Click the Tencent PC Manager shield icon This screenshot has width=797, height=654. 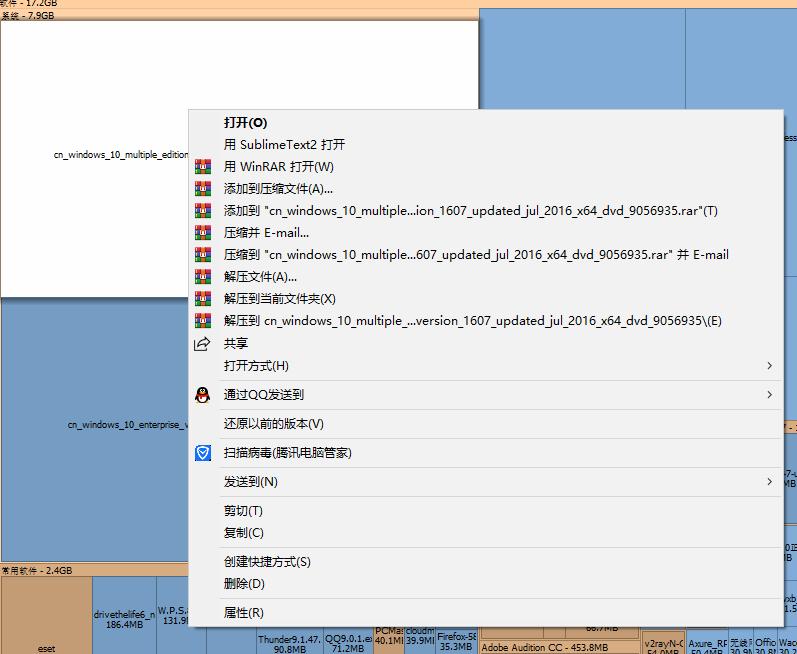click(x=203, y=453)
